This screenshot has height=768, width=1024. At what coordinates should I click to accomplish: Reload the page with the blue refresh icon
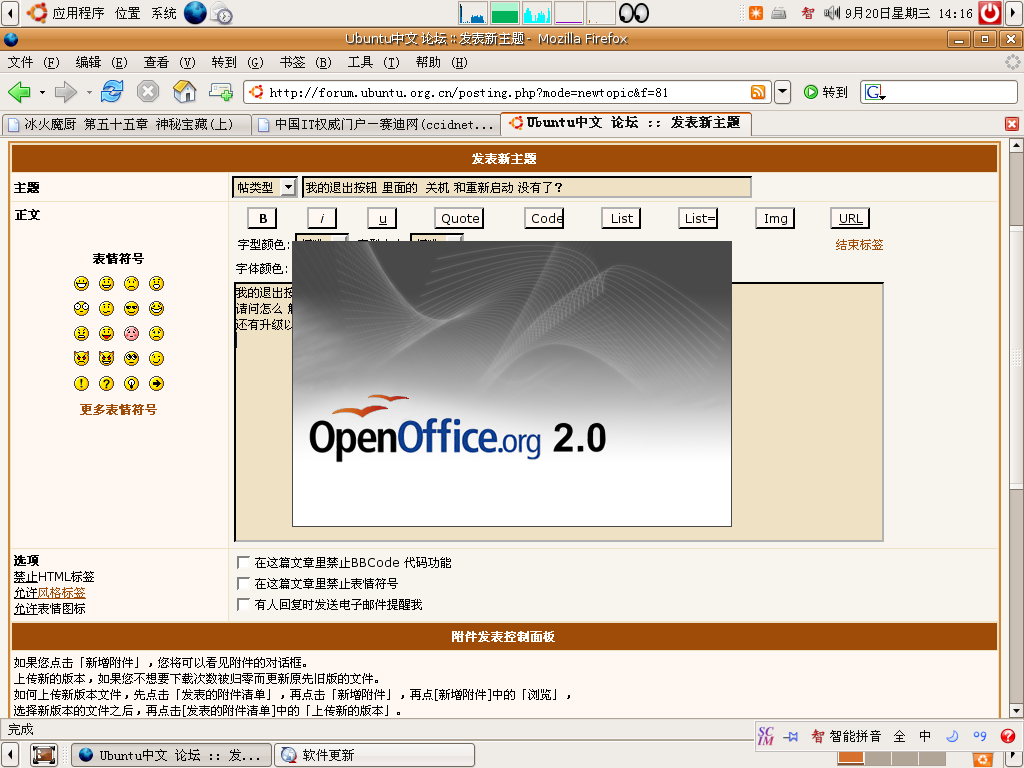click(112, 92)
